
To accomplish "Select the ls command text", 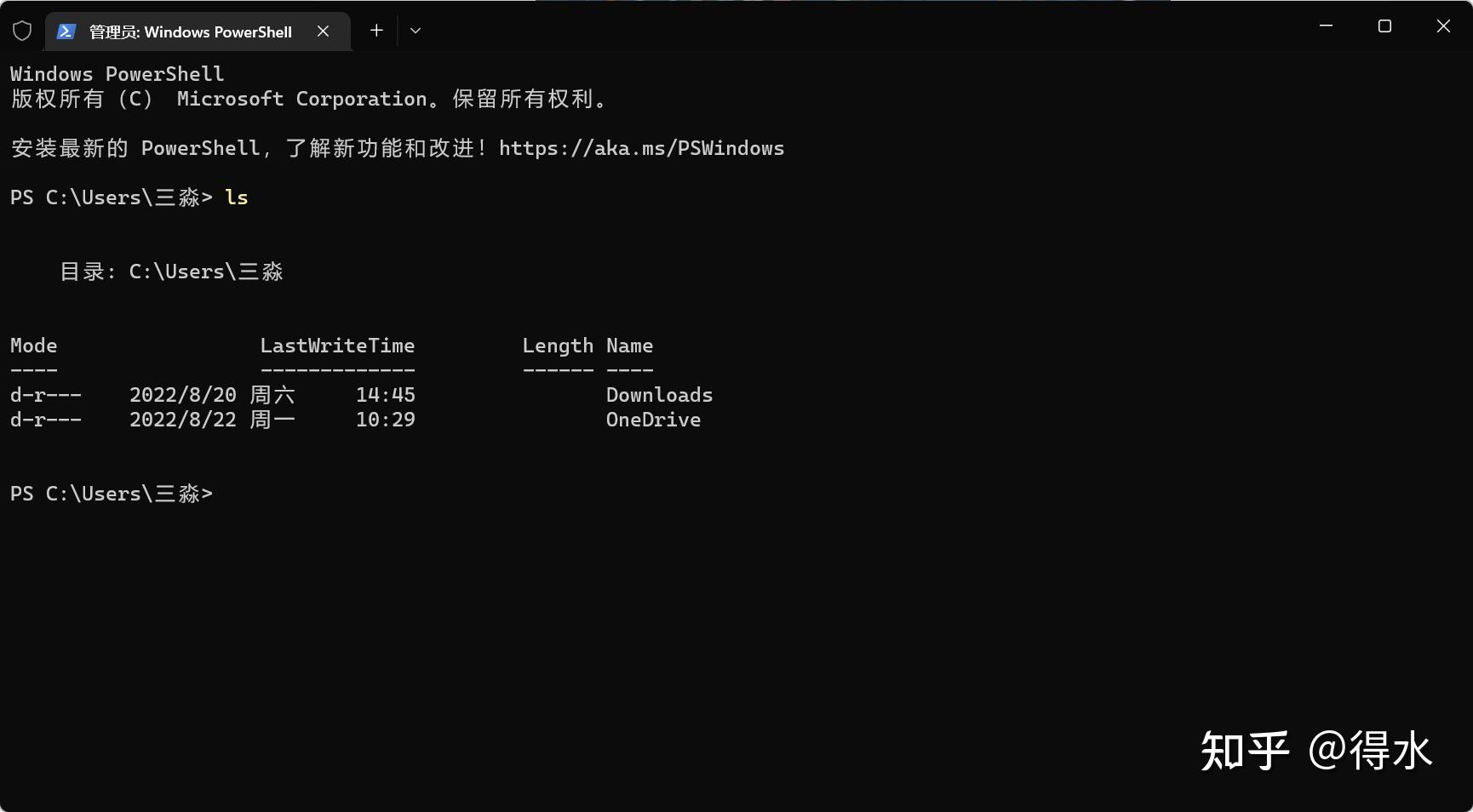I will tap(237, 197).
